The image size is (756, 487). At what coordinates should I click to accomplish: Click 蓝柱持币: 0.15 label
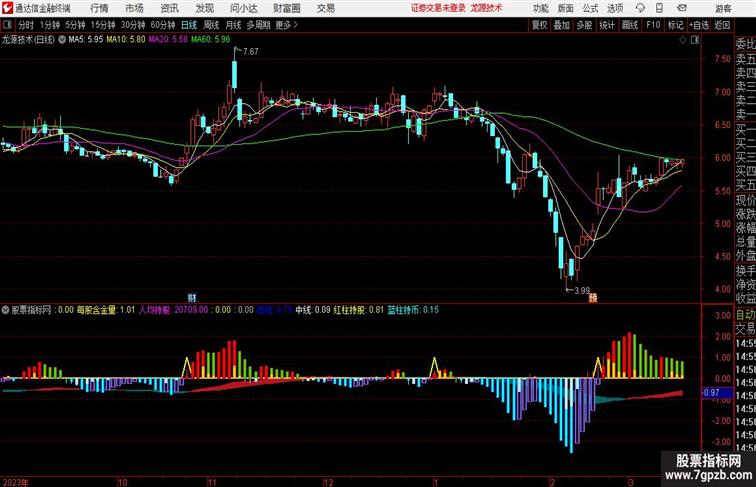point(413,310)
